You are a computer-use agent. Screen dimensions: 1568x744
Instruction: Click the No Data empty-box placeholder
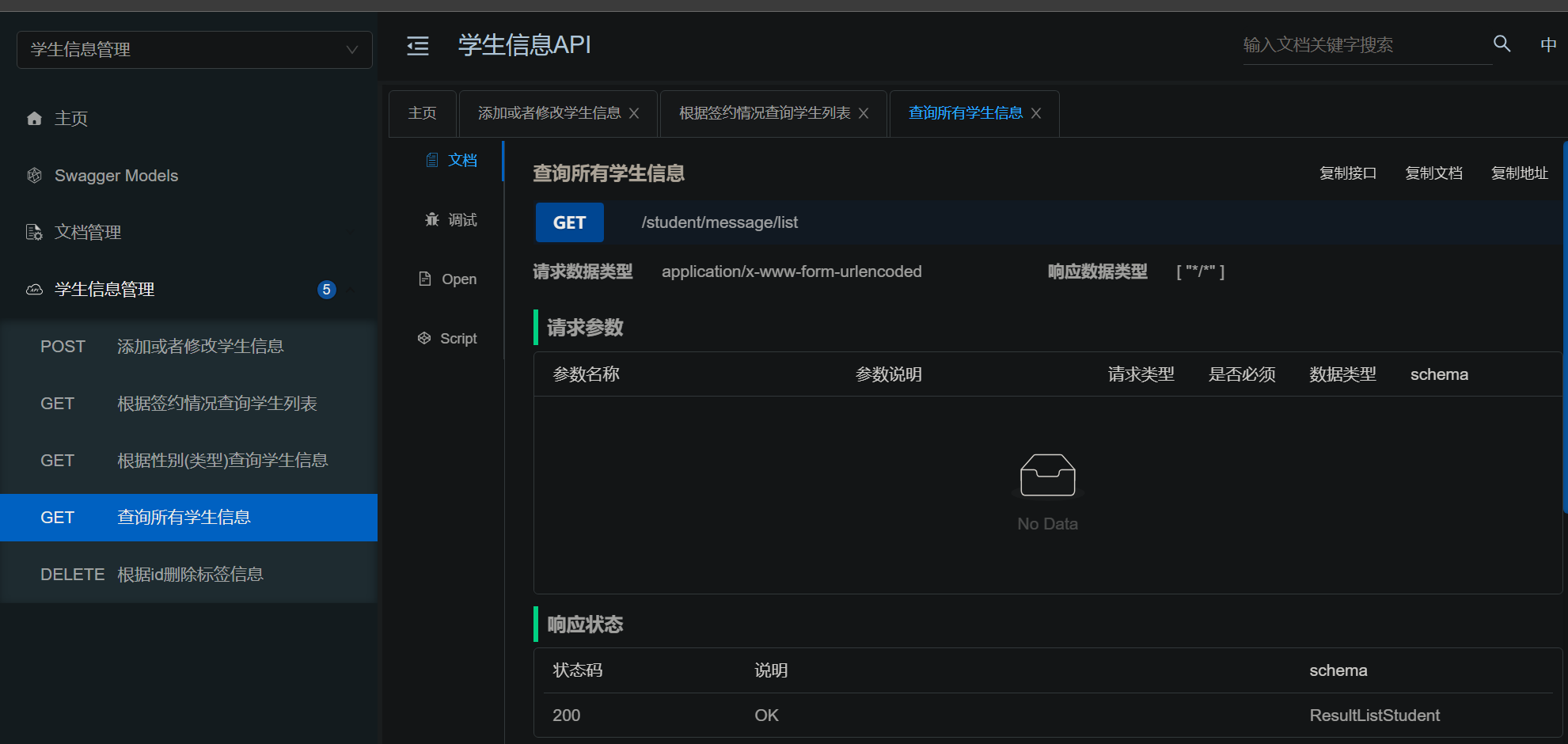click(1047, 492)
